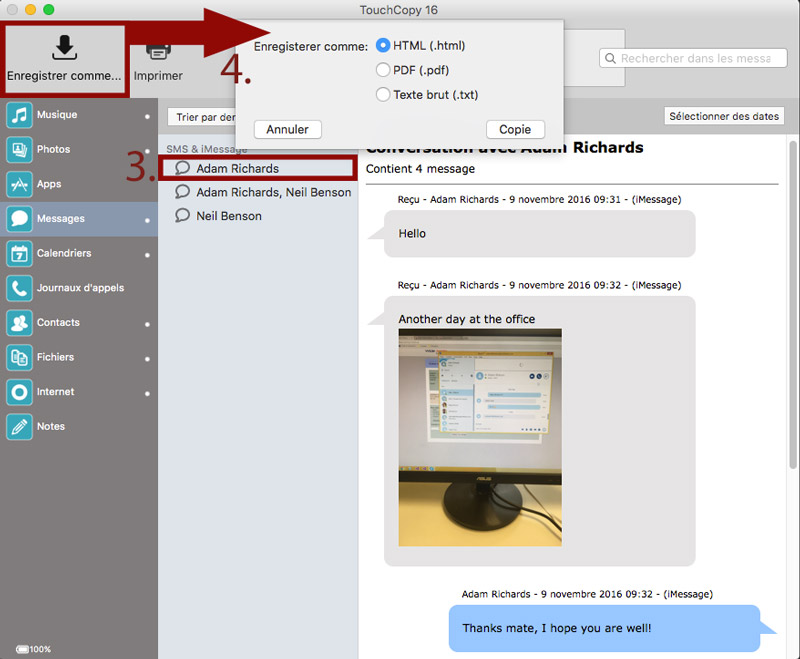The image size is (800, 659).
Task: Open the Photos section icon
Action: click(x=19, y=149)
